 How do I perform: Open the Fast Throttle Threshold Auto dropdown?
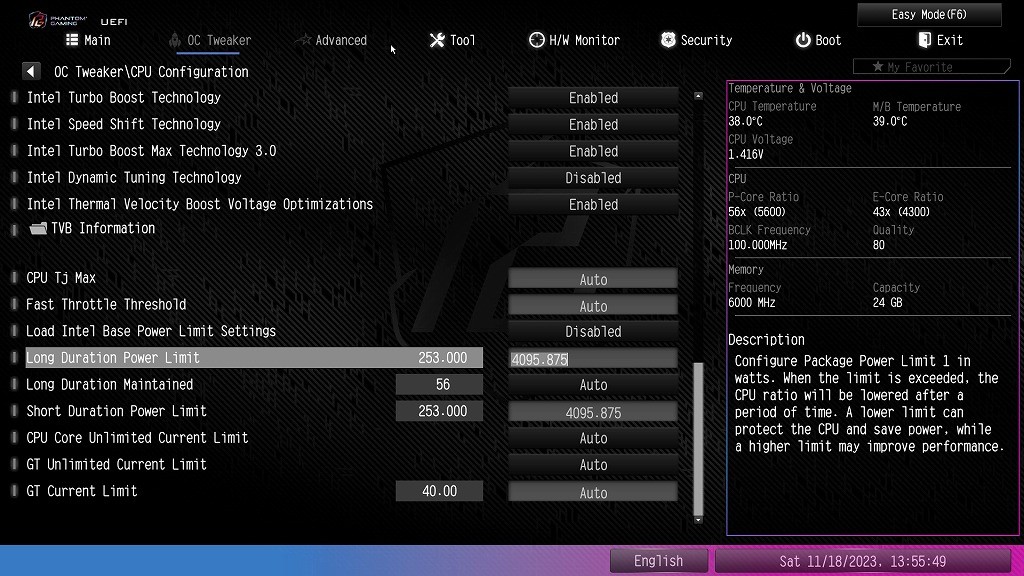[x=593, y=306]
